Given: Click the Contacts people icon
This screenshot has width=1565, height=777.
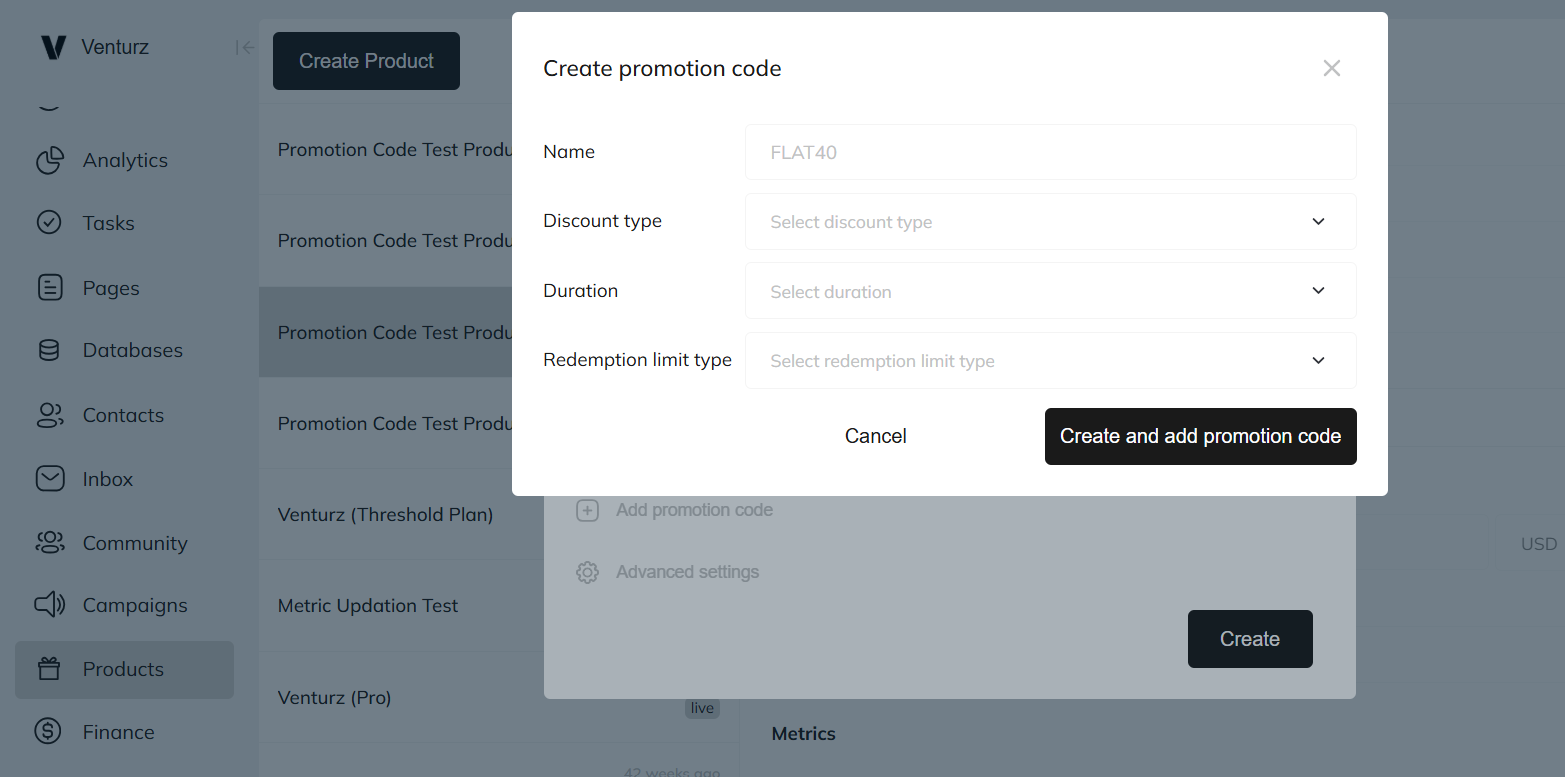Looking at the screenshot, I should click(x=49, y=415).
